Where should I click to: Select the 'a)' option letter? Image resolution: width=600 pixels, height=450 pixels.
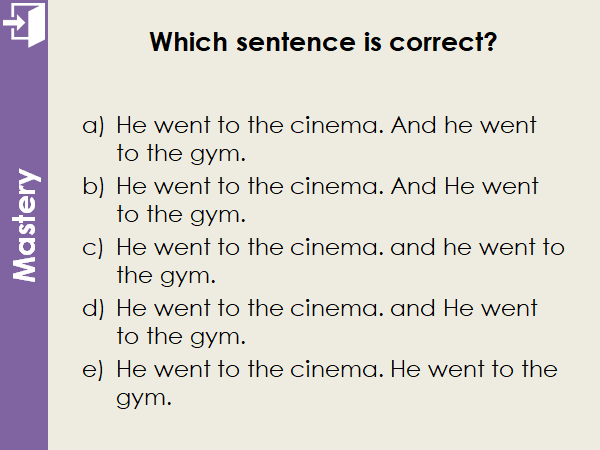coord(93,126)
